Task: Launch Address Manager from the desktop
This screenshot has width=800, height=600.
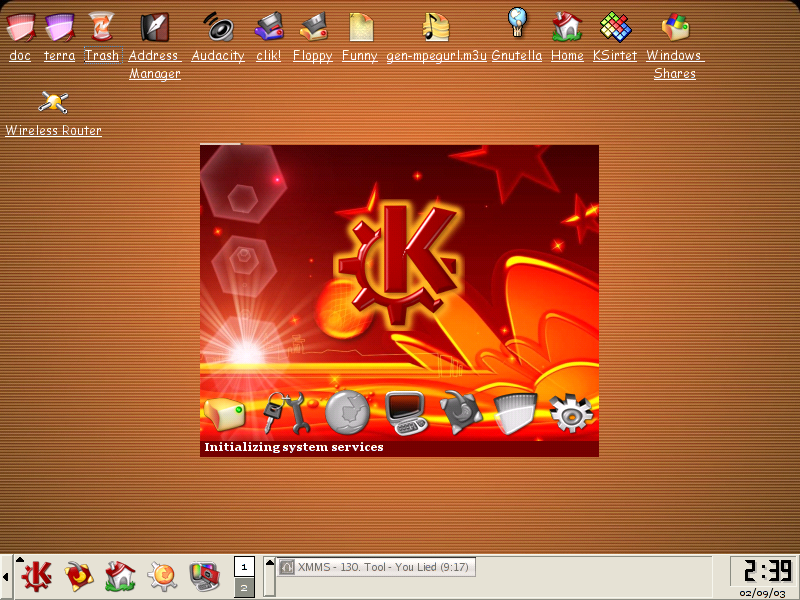Action: tap(155, 28)
